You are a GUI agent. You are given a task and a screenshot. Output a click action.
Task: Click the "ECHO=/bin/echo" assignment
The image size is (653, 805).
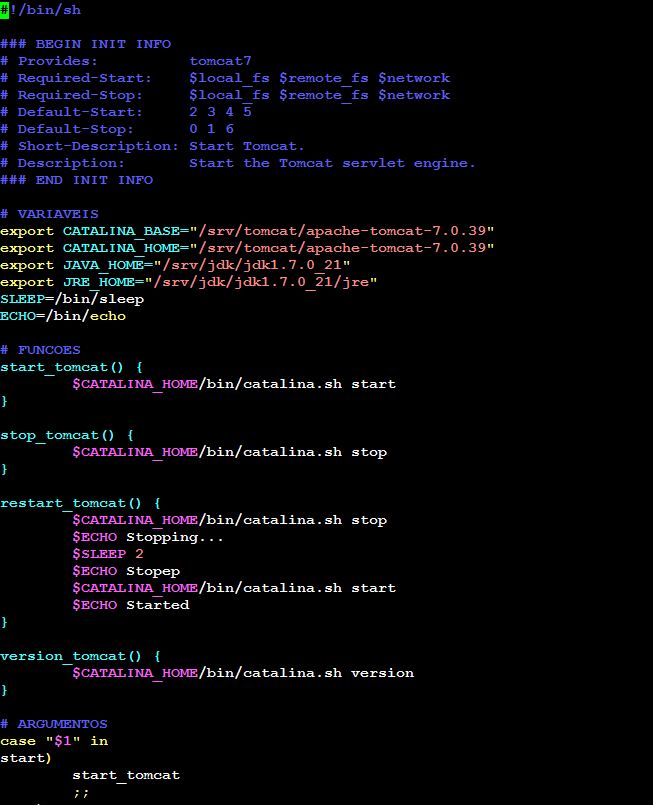(63, 316)
